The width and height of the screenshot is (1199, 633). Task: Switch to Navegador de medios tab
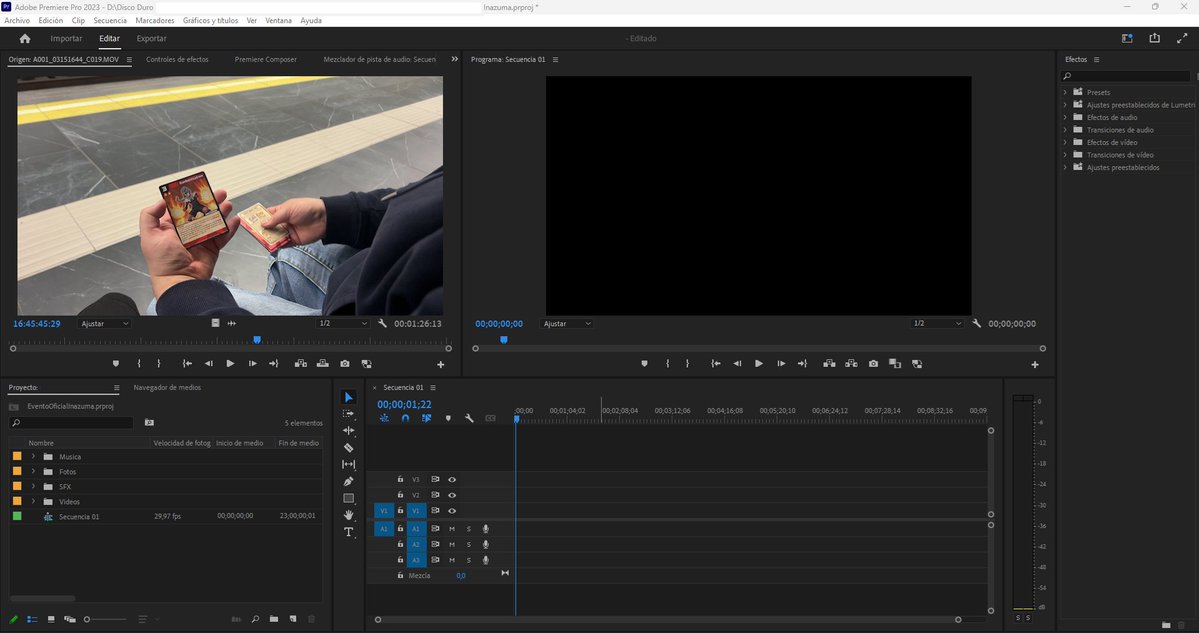tap(167, 388)
